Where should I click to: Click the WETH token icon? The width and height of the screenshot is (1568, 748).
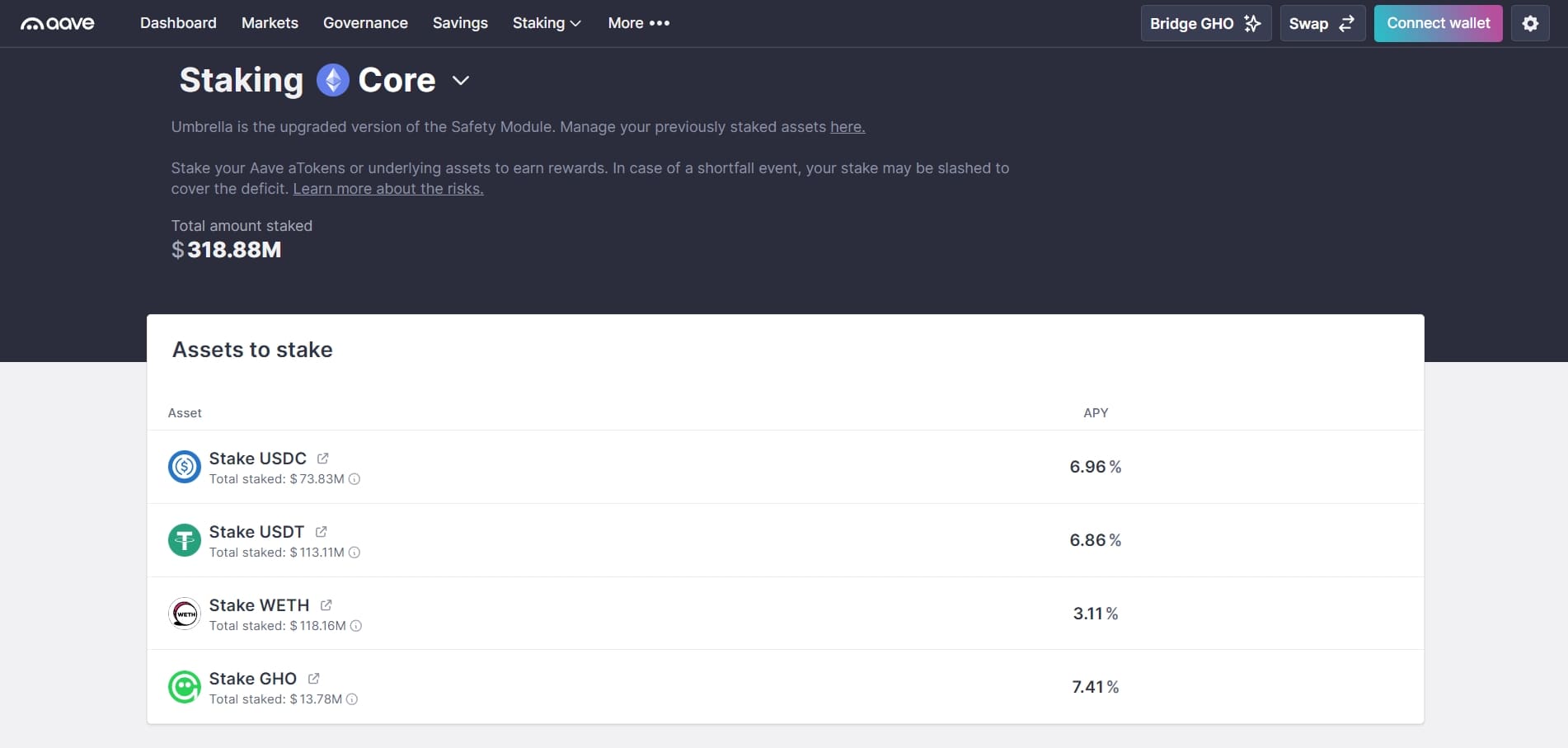(x=185, y=614)
